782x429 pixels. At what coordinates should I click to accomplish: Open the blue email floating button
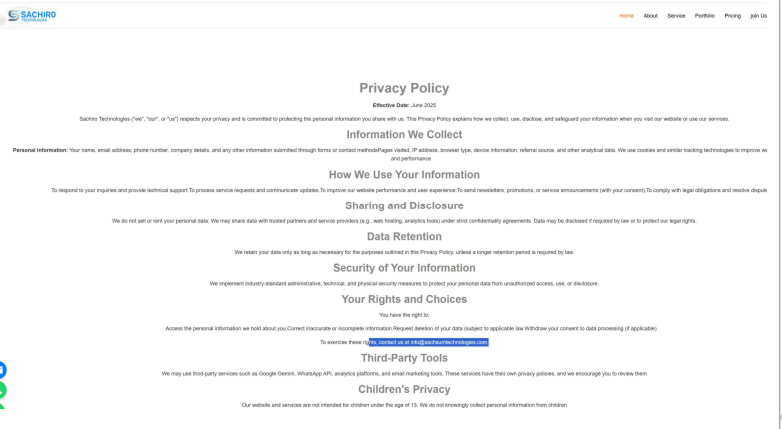tap(2, 370)
